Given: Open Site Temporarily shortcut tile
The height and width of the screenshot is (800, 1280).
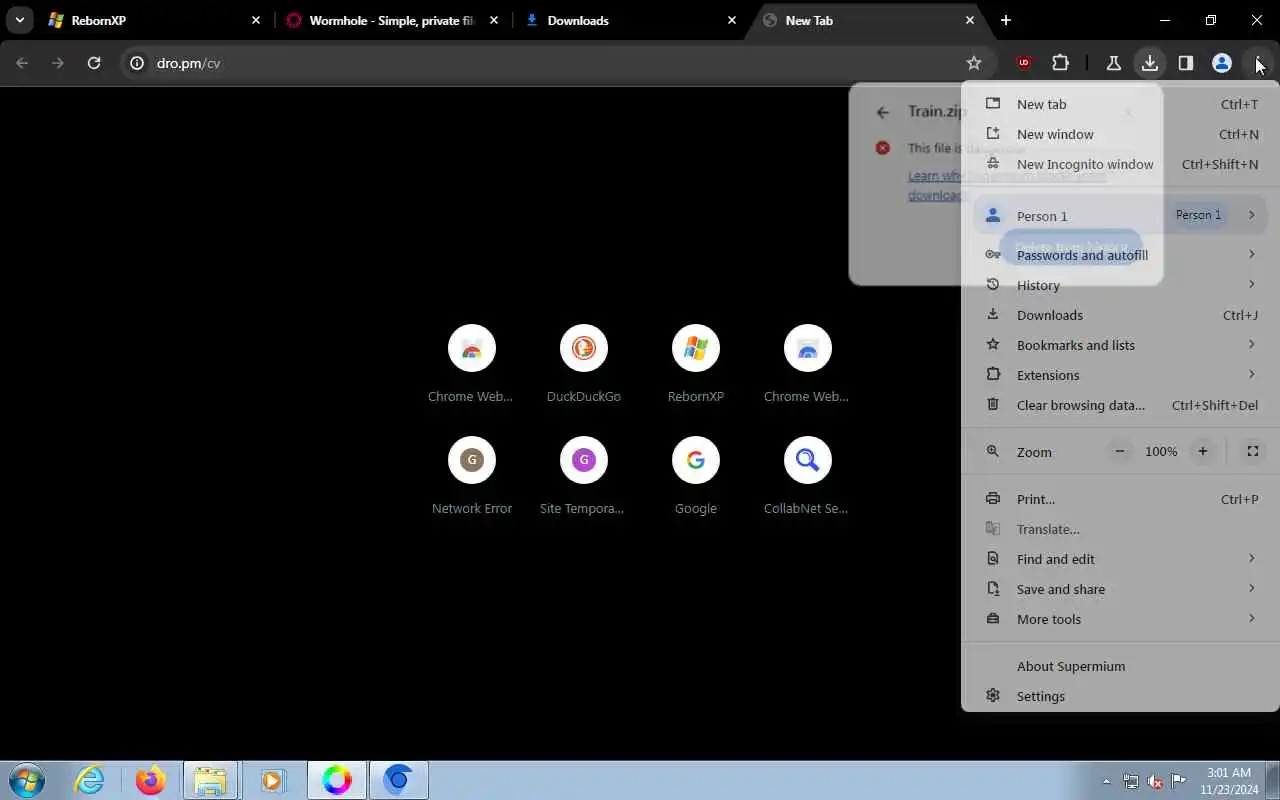Looking at the screenshot, I should 583,475.
